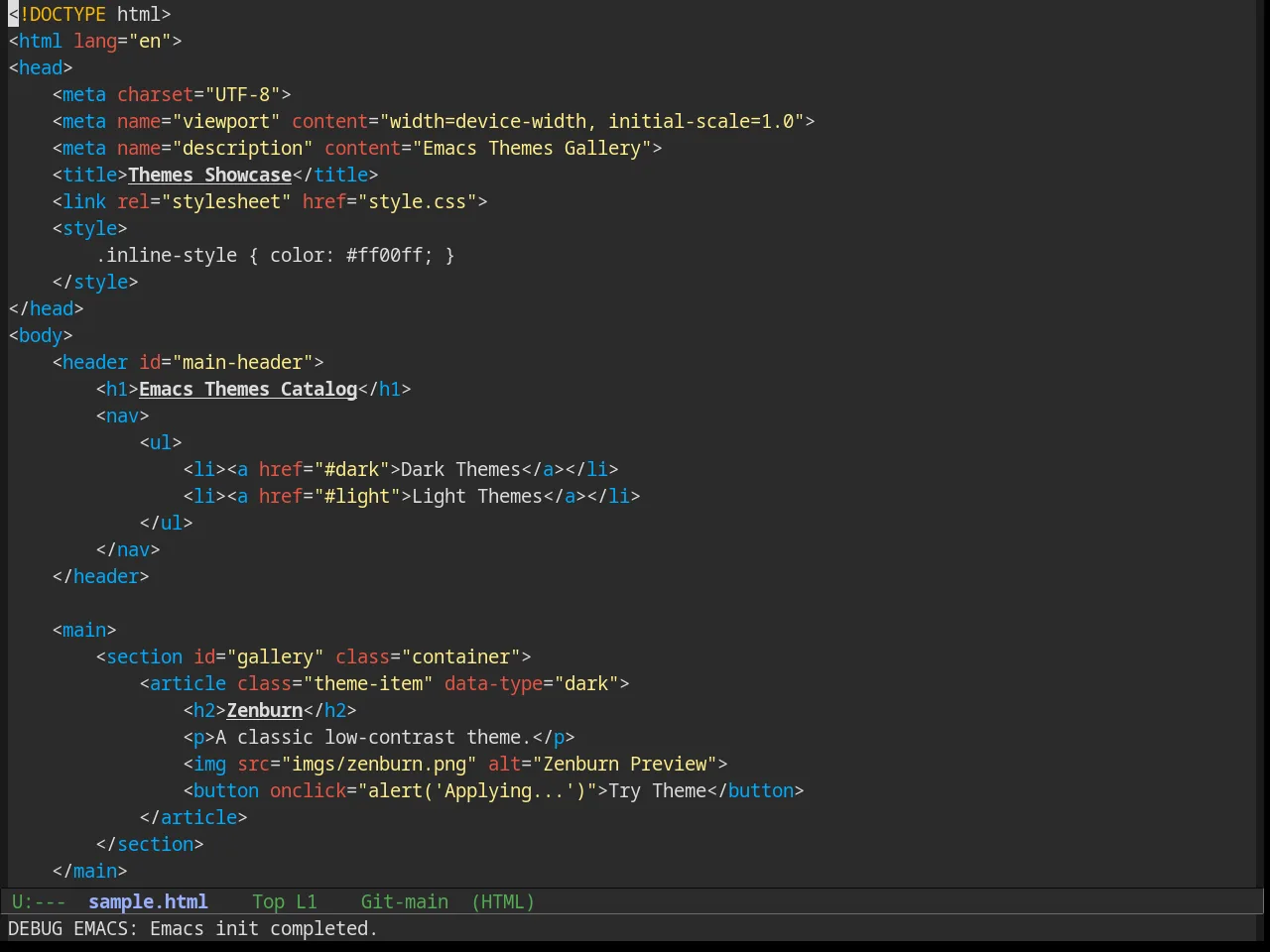1270x952 pixels.
Task: Click the 'Light Themes' link text
Action: [x=477, y=496]
